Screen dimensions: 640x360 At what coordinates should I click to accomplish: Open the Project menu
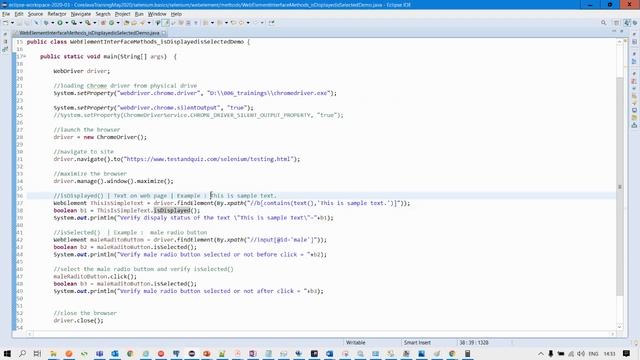coord(122,14)
